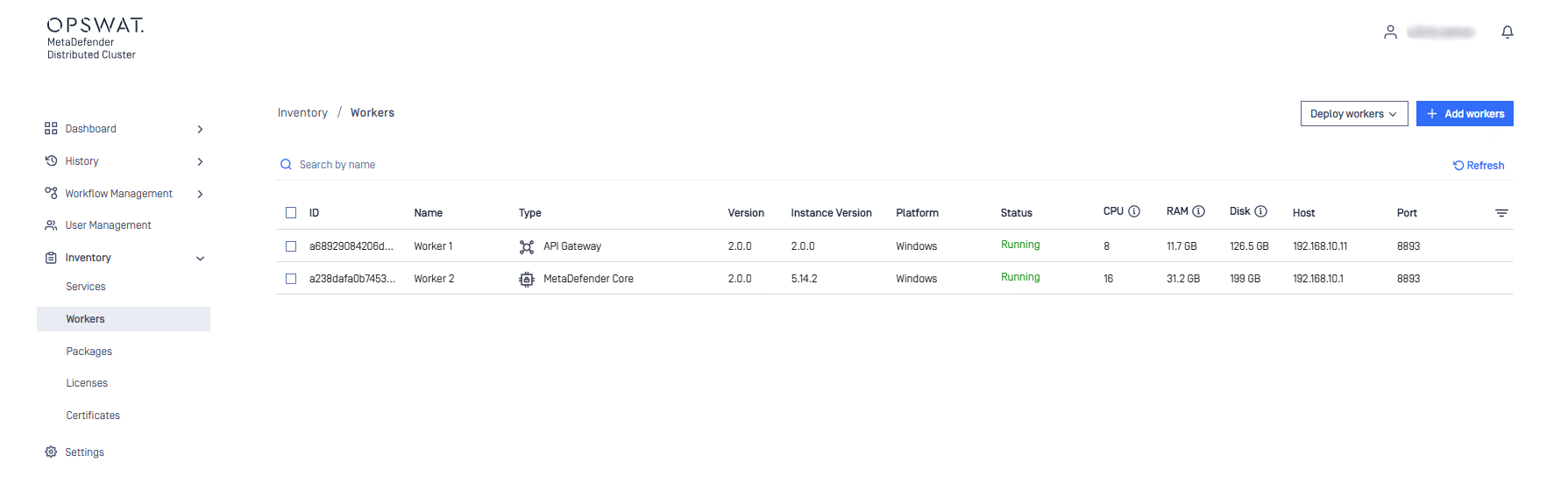Expand the History menu chevron

coord(200,161)
